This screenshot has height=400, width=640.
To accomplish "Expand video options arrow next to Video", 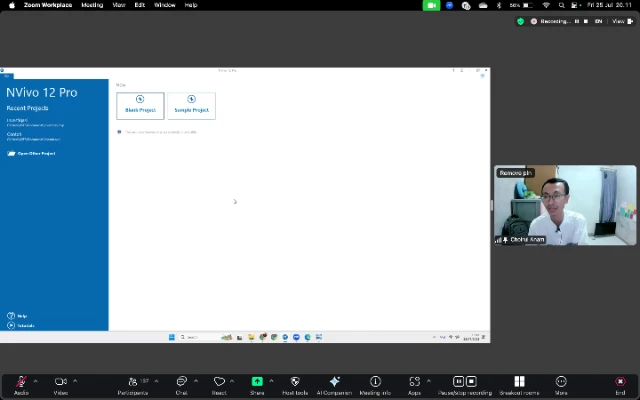I will click(75, 381).
